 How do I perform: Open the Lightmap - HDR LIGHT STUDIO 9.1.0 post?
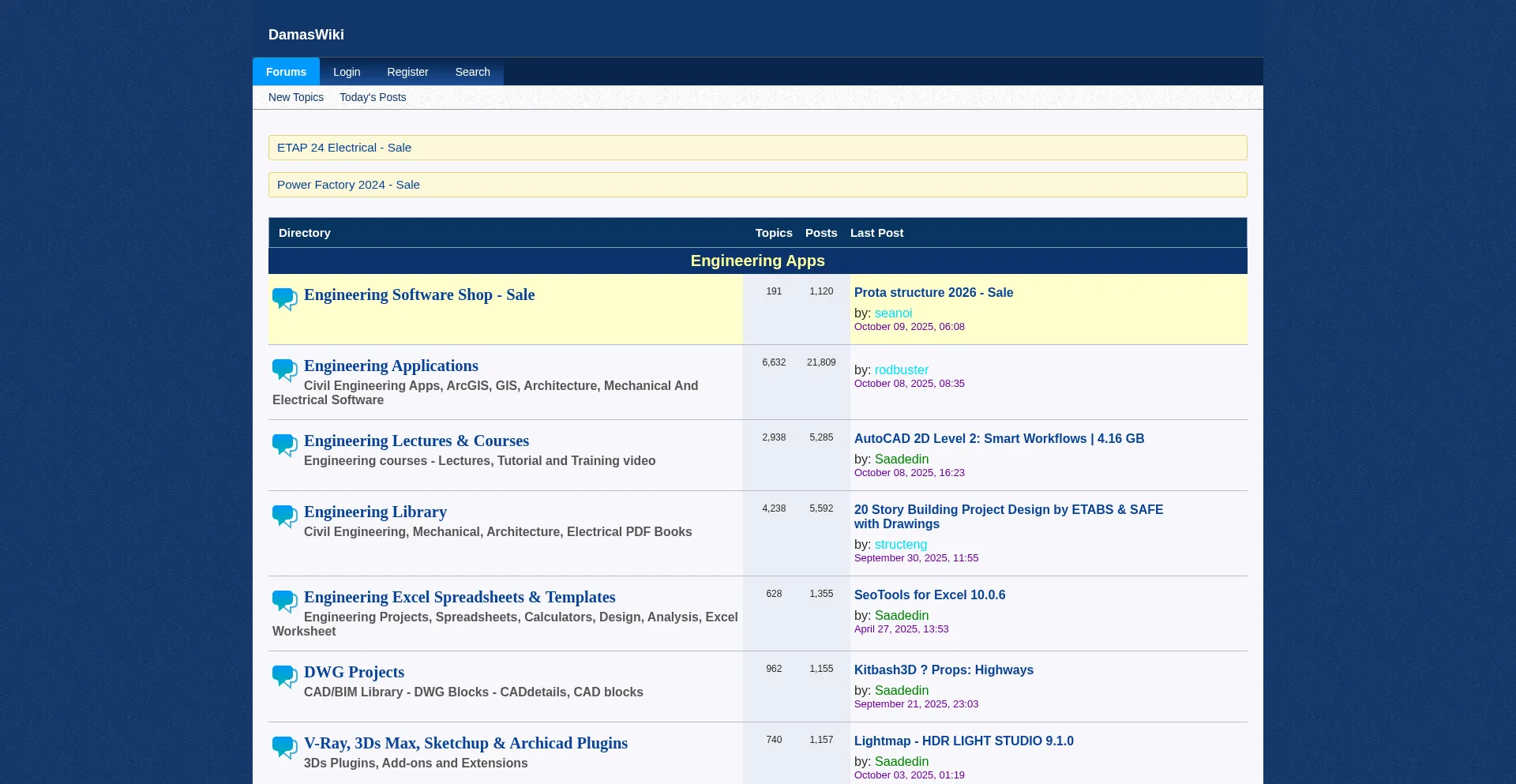pos(963,741)
